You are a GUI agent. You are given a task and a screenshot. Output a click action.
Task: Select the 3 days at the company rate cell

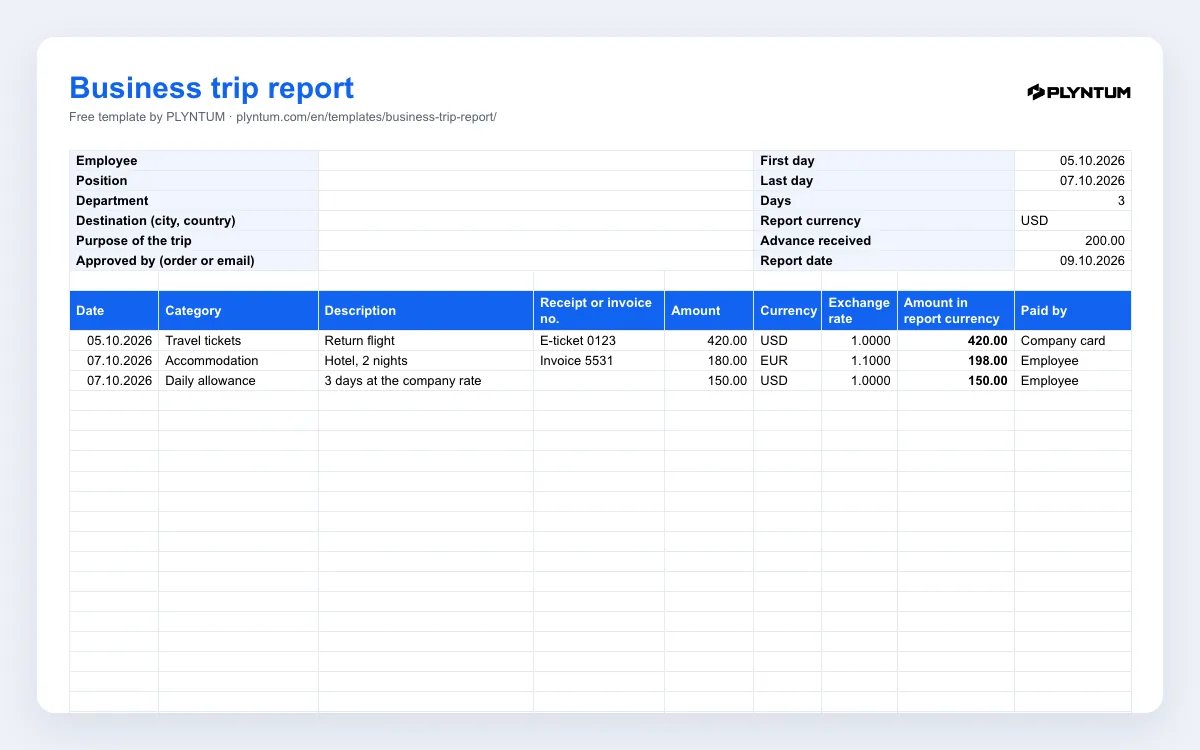pos(426,381)
